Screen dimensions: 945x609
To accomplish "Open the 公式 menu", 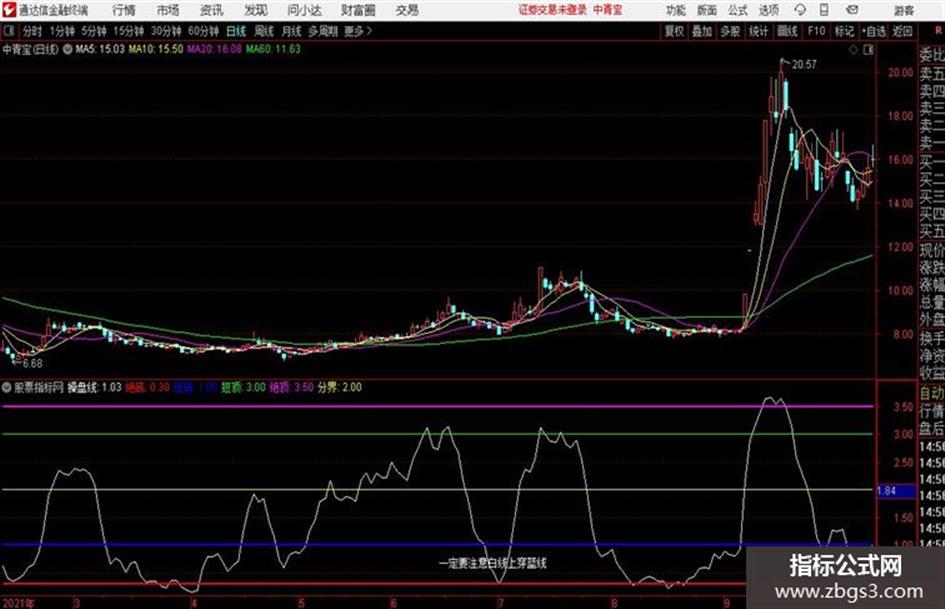I will coord(738,10).
